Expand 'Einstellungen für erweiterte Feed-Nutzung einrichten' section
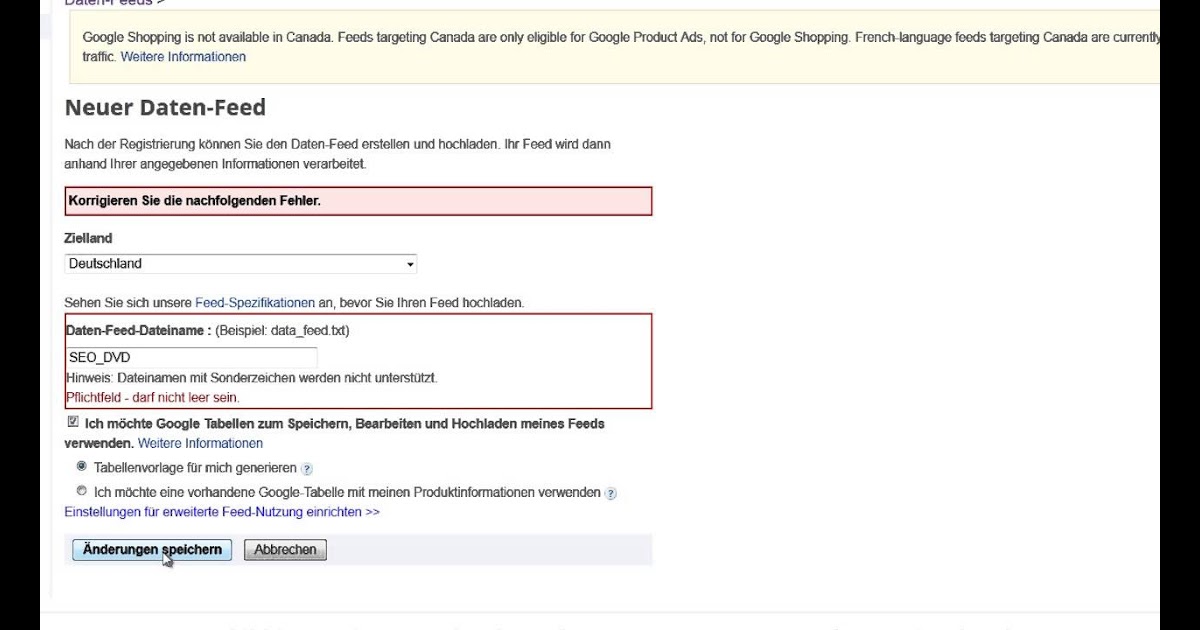This screenshot has width=1200, height=630. click(222, 512)
